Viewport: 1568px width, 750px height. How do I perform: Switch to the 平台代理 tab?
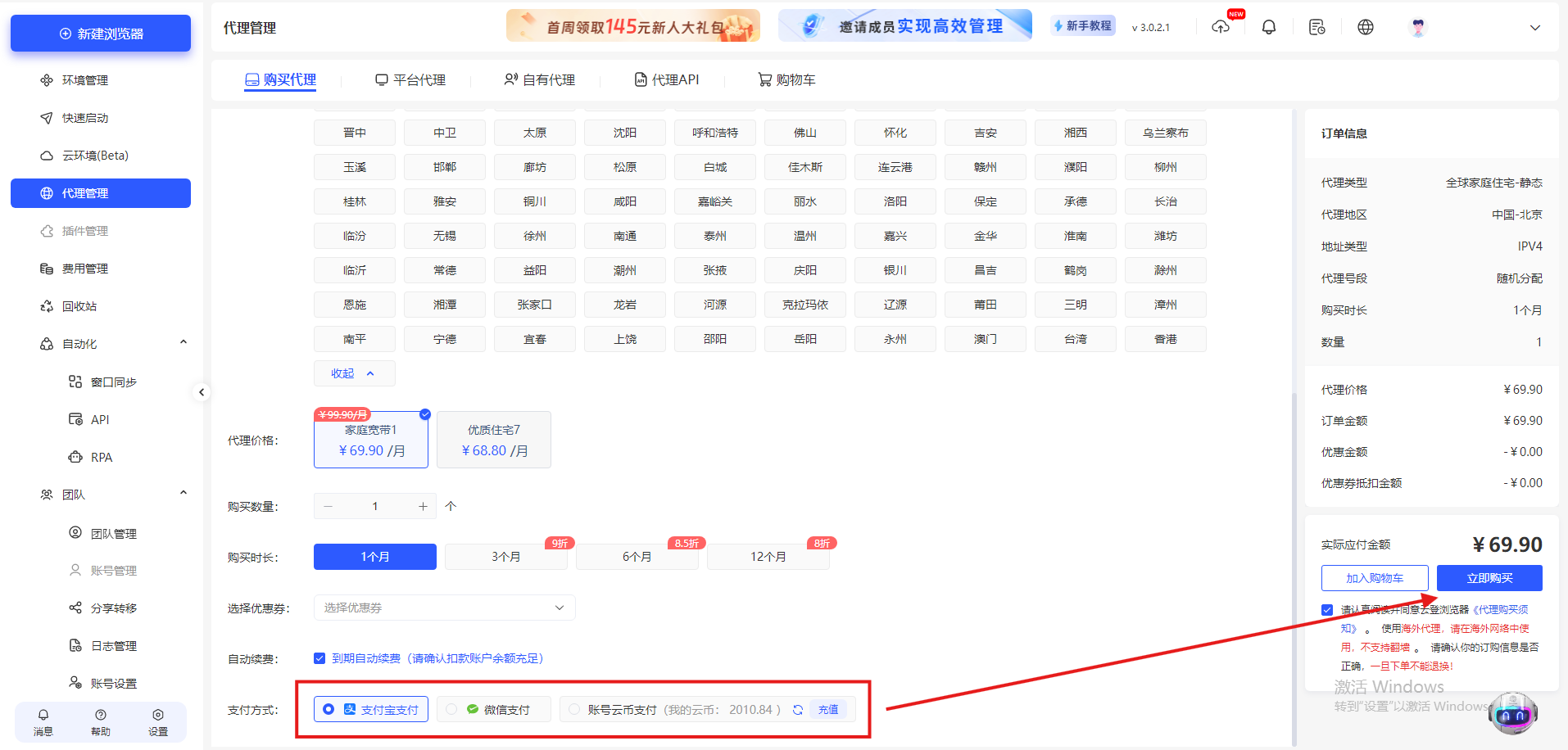coord(410,79)
